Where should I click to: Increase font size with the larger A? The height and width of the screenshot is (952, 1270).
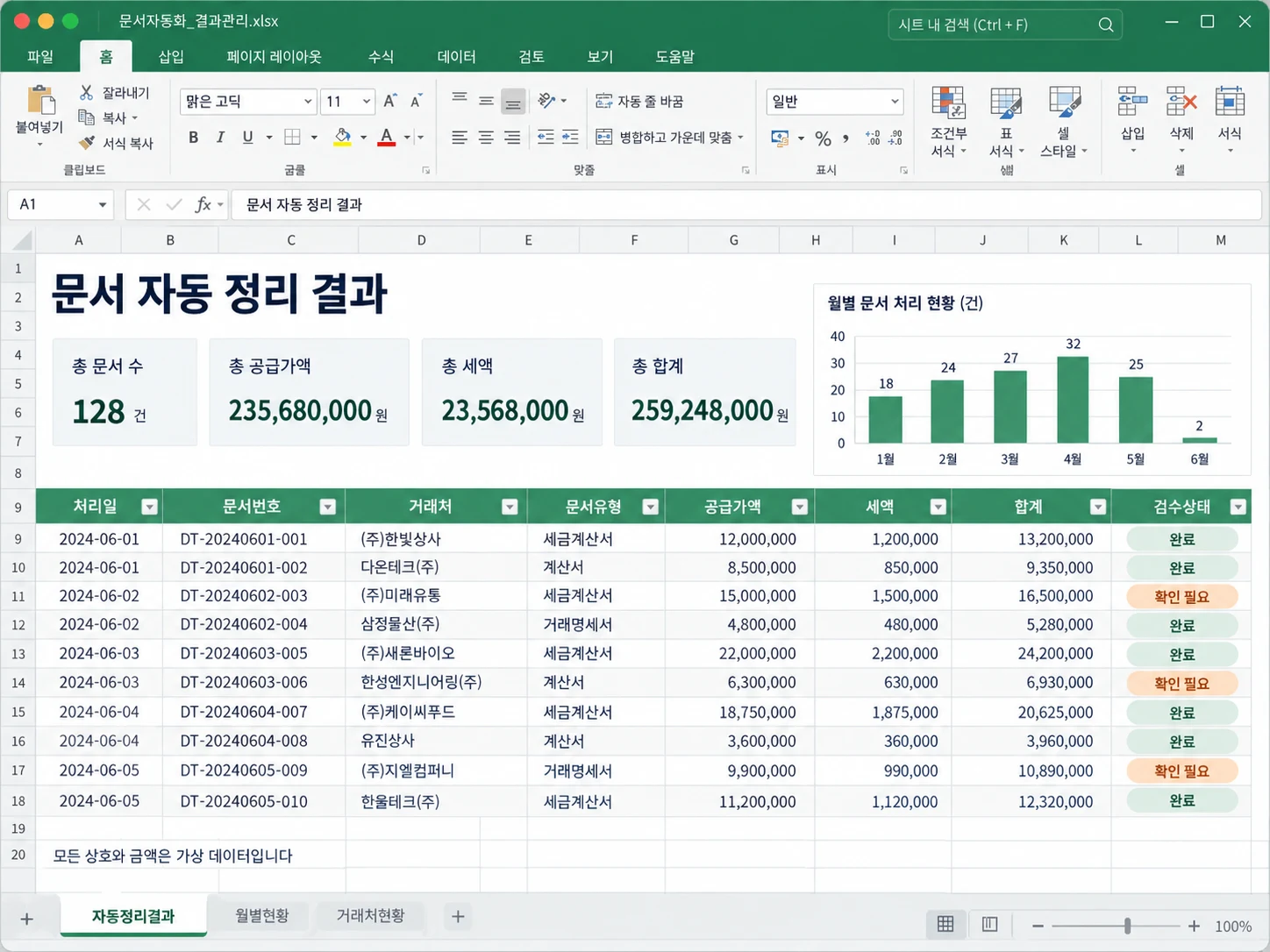coord(389,101)
